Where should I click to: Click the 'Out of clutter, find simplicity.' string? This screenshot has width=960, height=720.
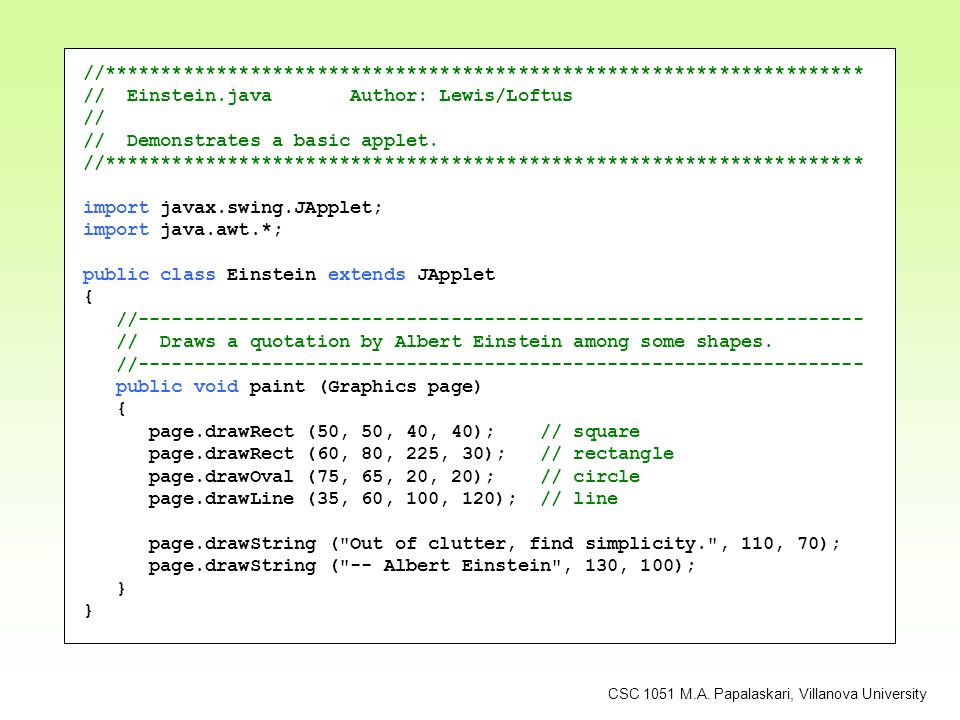[x=528, y=544]
